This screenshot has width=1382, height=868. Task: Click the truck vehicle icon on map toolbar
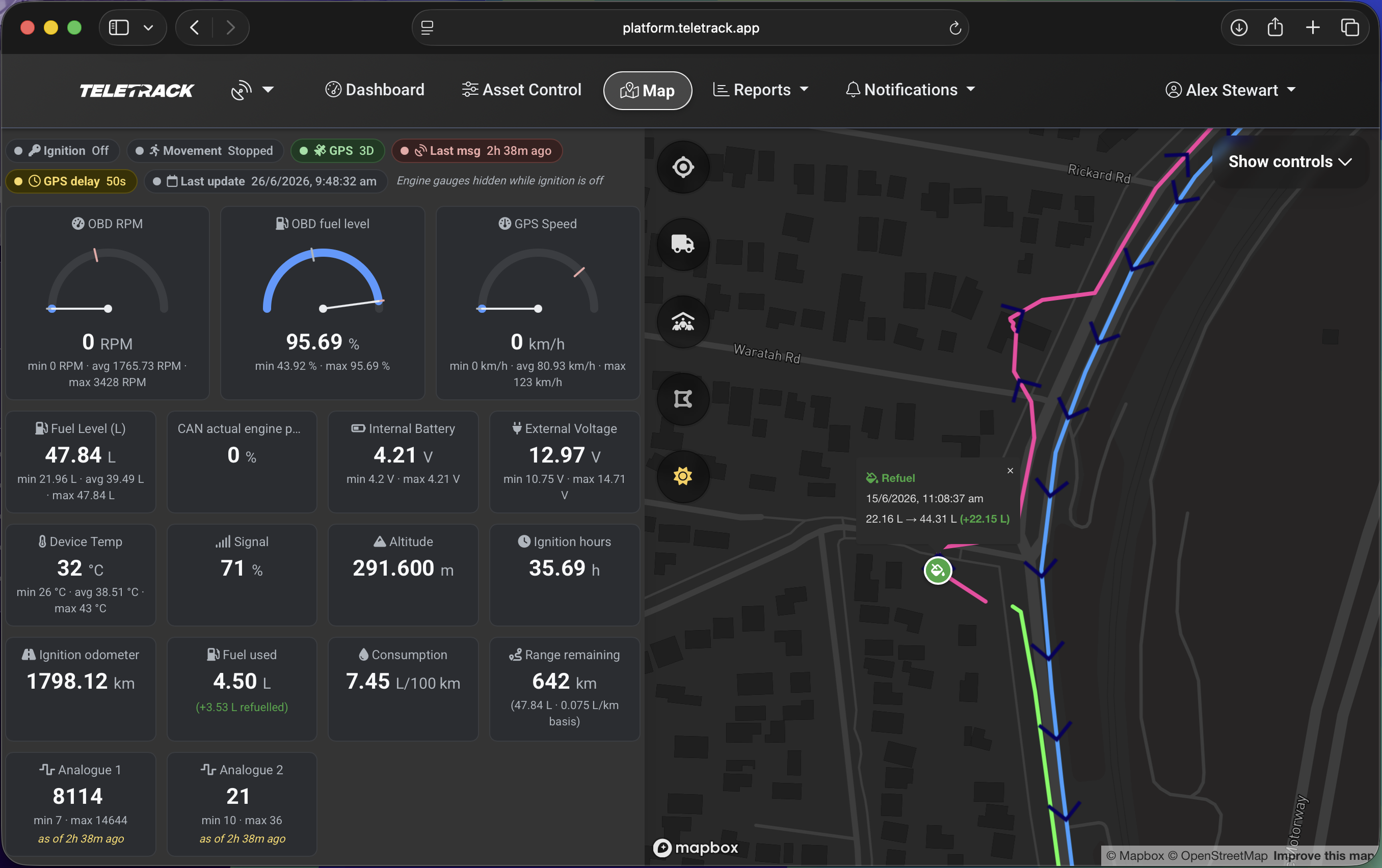tap(683, 244)
